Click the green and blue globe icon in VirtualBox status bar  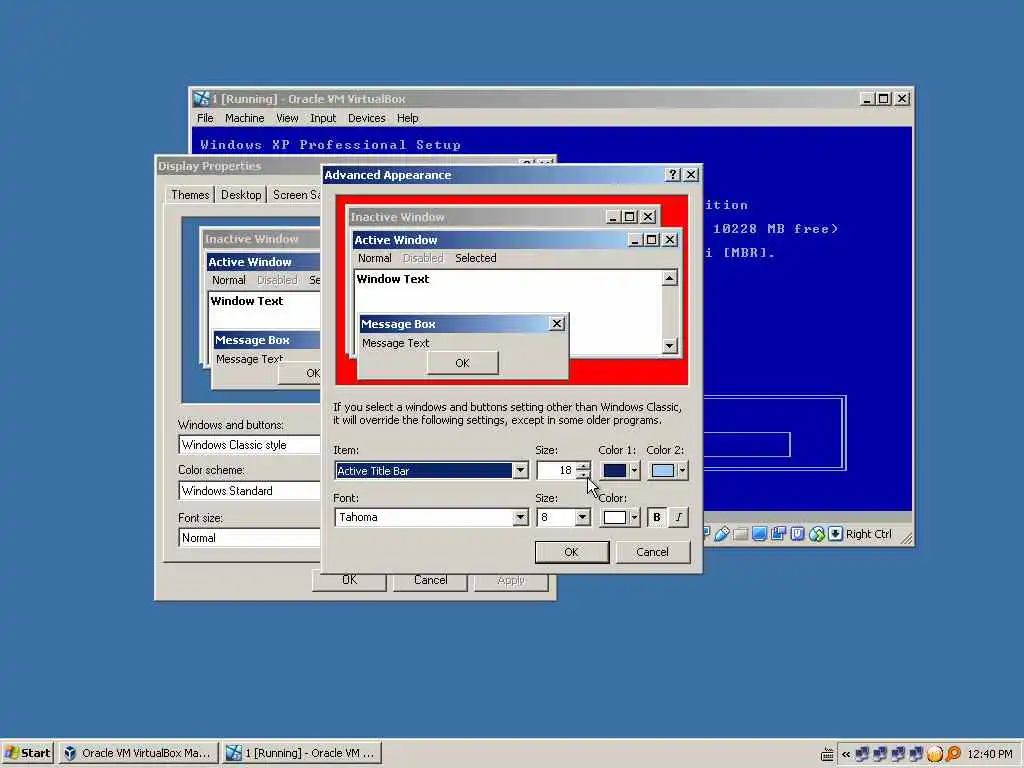(816, 534)
